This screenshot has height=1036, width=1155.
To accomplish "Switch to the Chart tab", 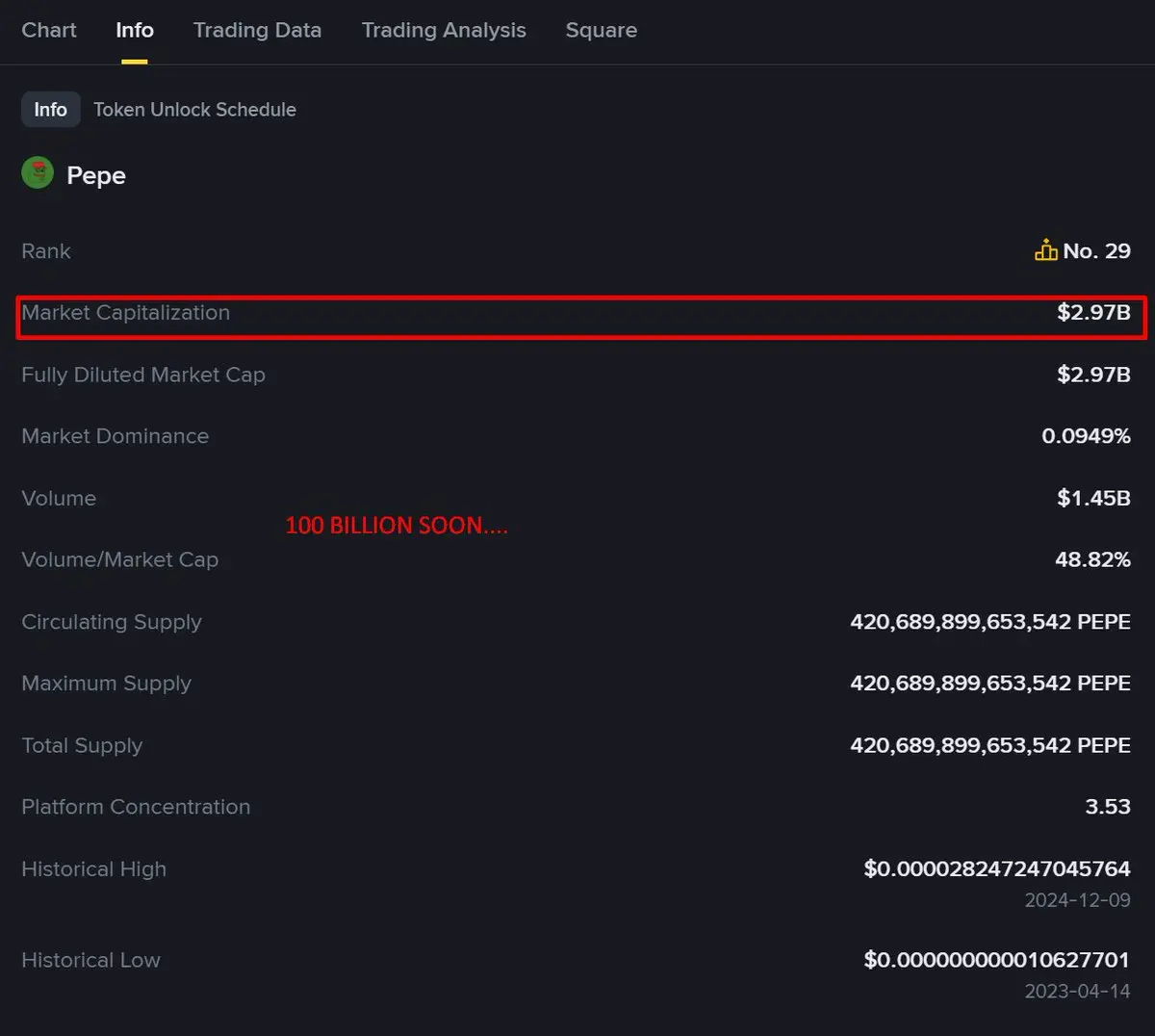I will pos(49,30).
